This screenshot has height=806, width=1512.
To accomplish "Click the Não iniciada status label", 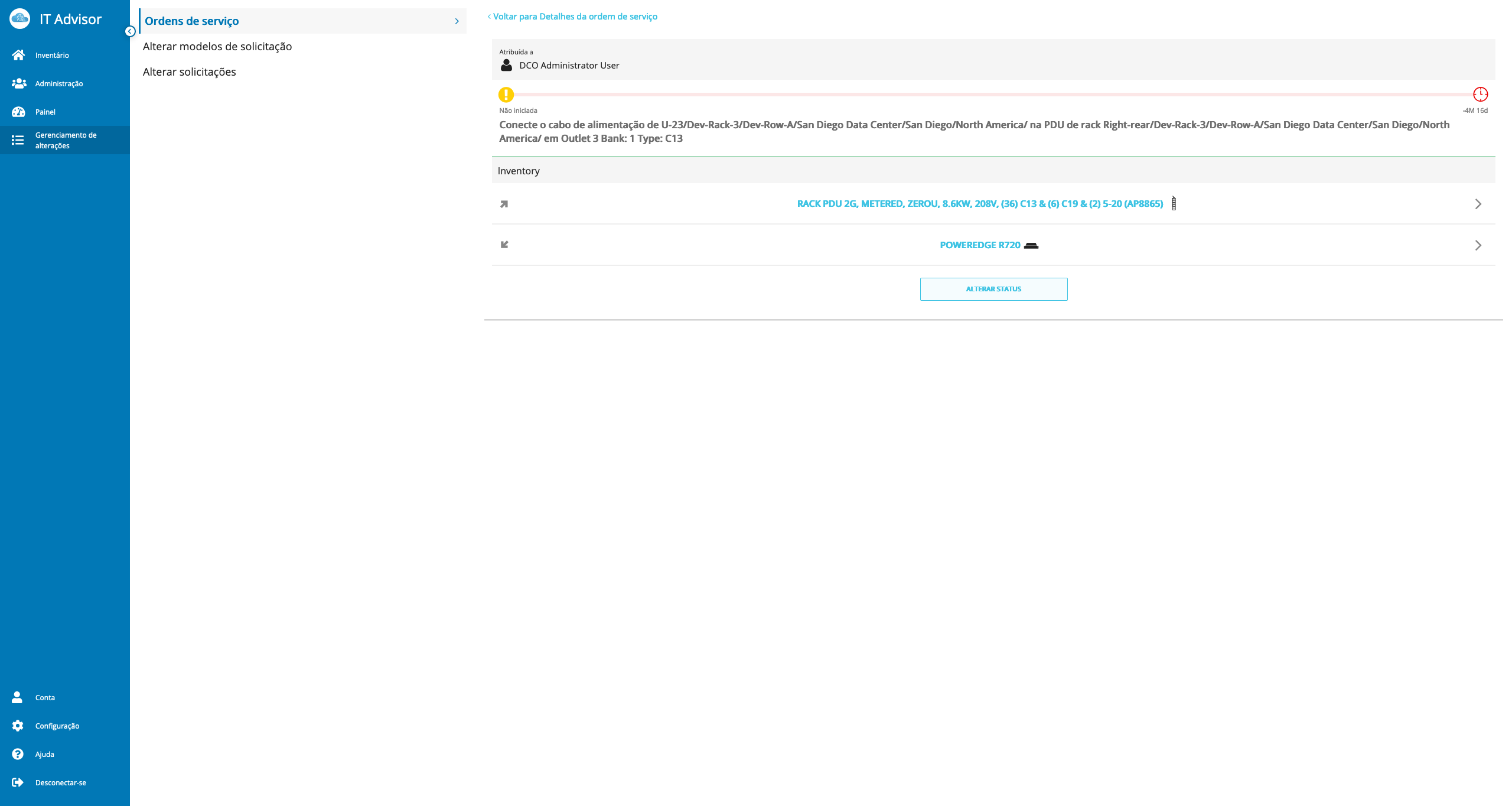I will [x=518, y=110].
